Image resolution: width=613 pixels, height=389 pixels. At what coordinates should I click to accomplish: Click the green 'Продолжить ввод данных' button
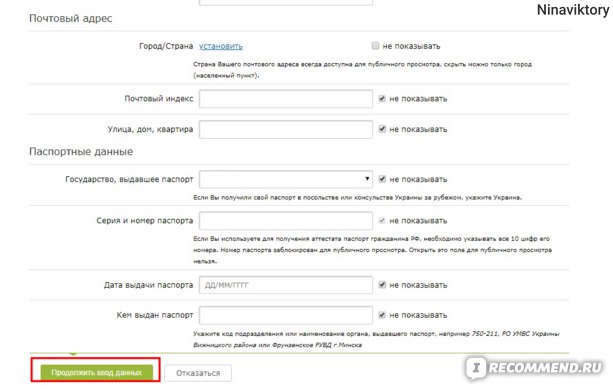(x=97, y=373)
